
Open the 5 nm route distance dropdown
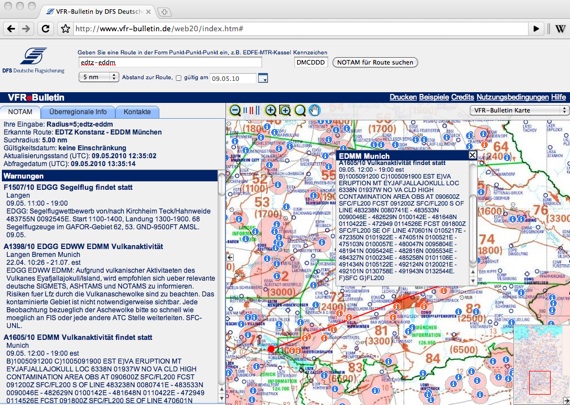99,77
